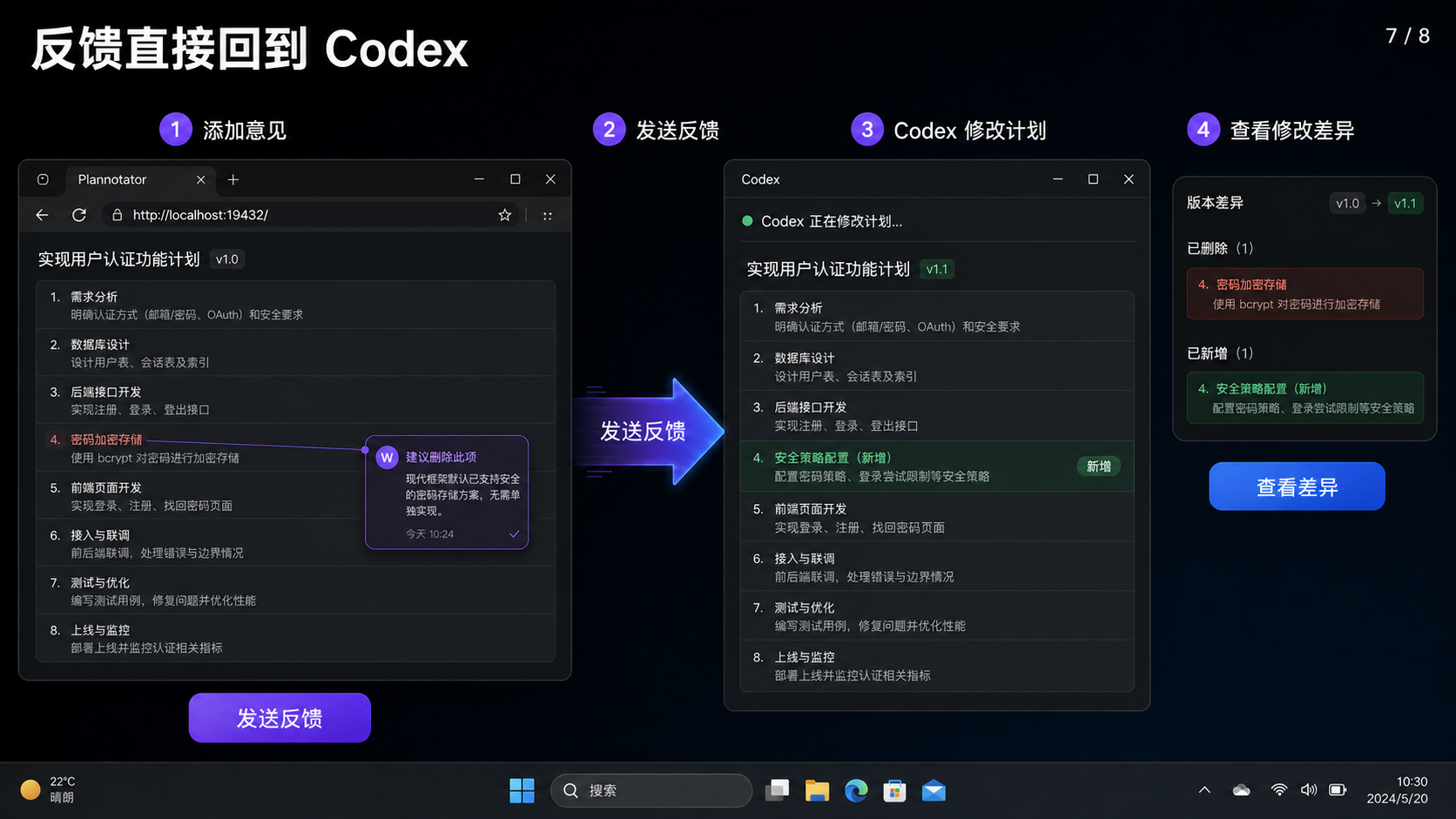Select step 前端页面开发 in Codex window
The height and width of the screenshot is (819, 1456).
click(937, 518)
